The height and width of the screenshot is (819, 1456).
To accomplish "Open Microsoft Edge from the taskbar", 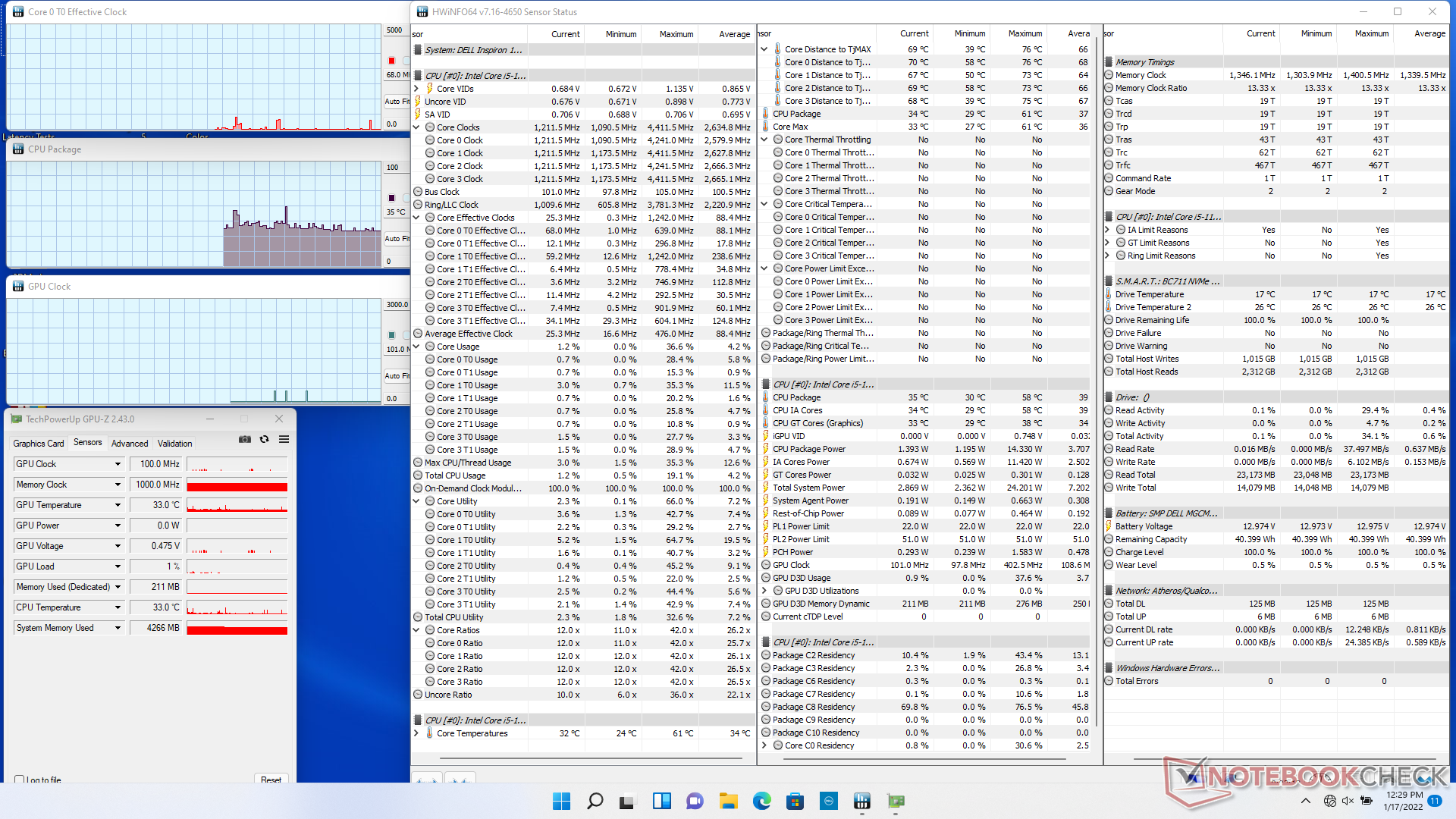I will pos(761,801).
